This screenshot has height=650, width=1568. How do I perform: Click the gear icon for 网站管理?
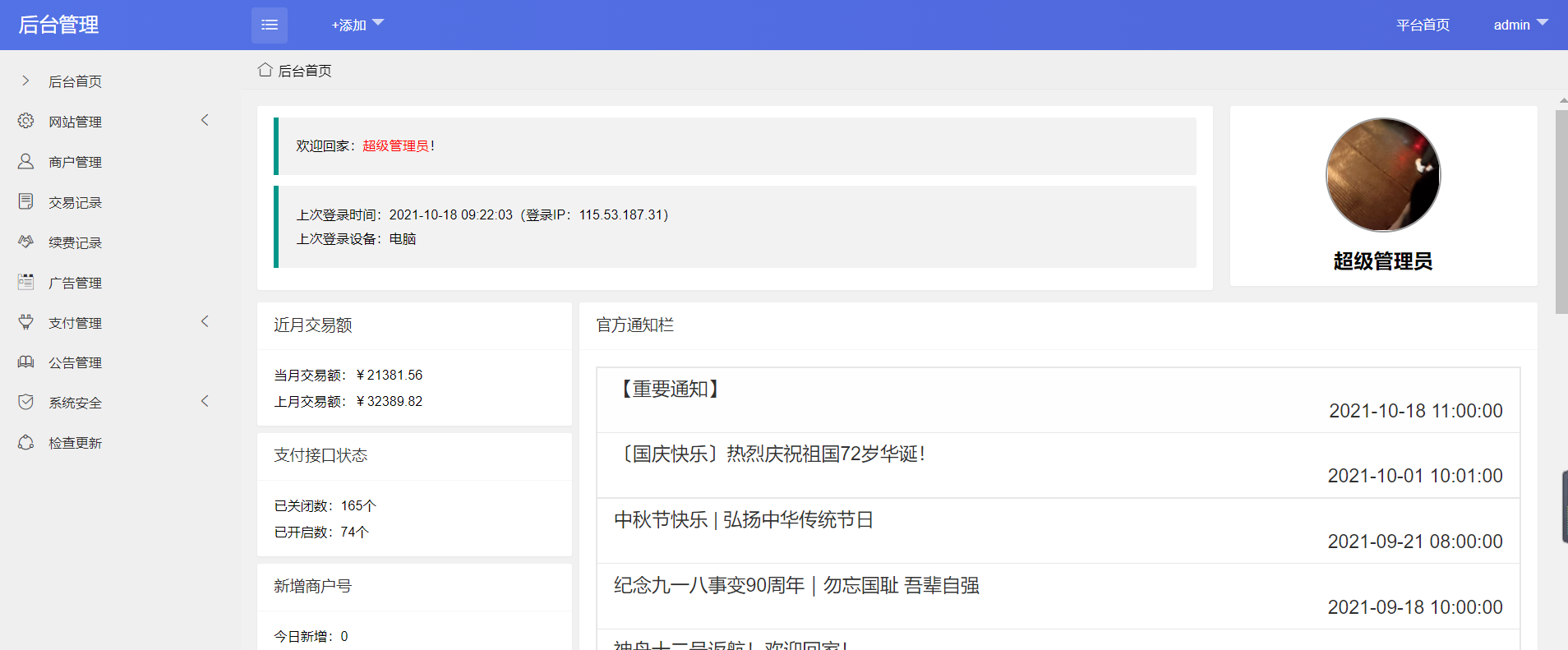tap(26, 121)
